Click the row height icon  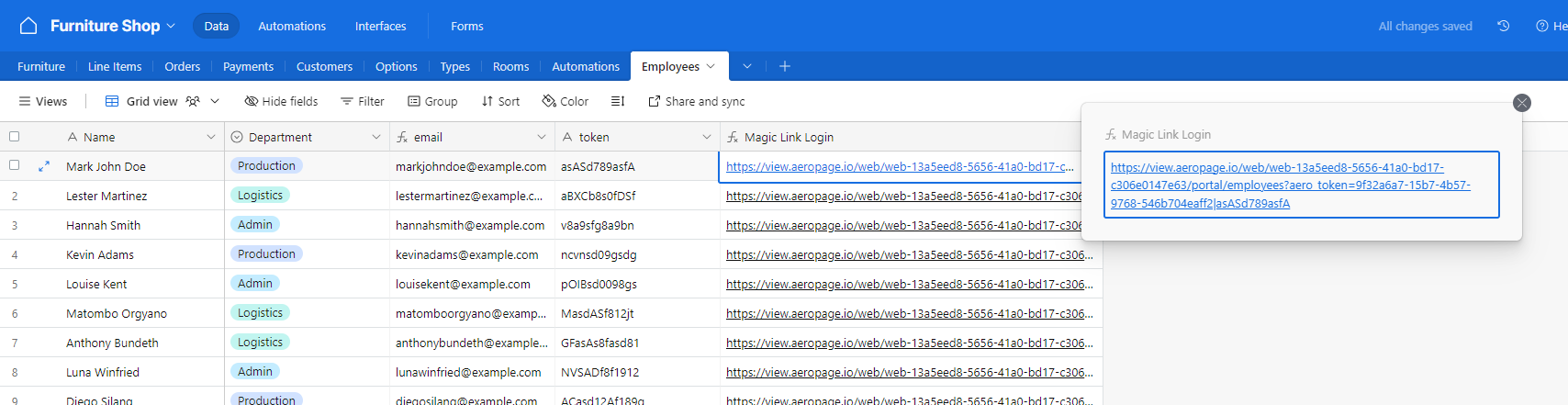click(618, 101)
